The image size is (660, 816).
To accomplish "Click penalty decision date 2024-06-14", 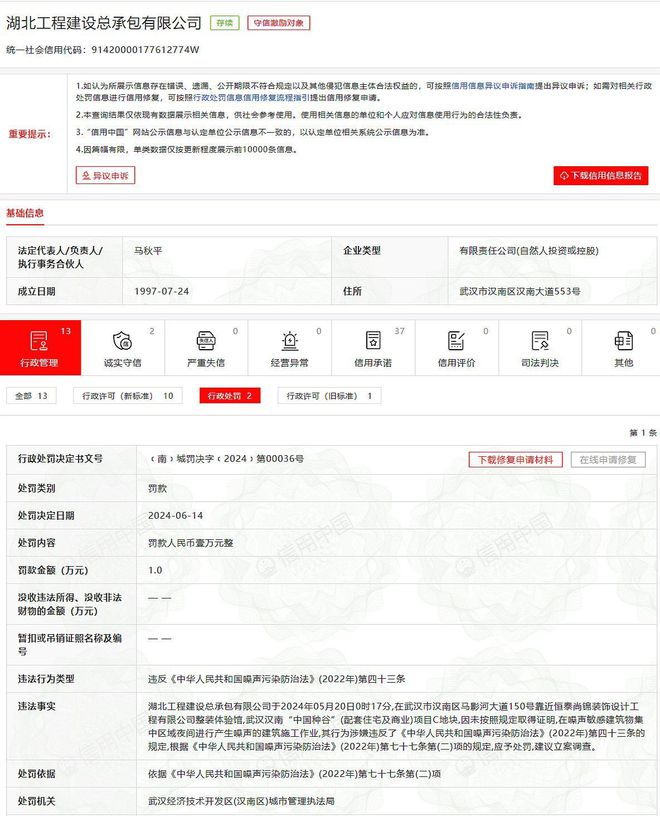I will coord(175,516).
